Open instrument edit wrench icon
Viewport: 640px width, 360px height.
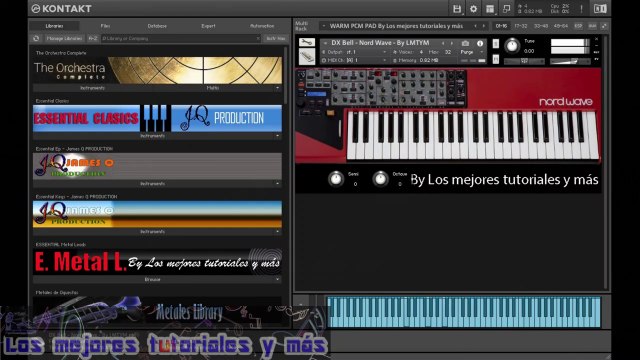point(307,42)
